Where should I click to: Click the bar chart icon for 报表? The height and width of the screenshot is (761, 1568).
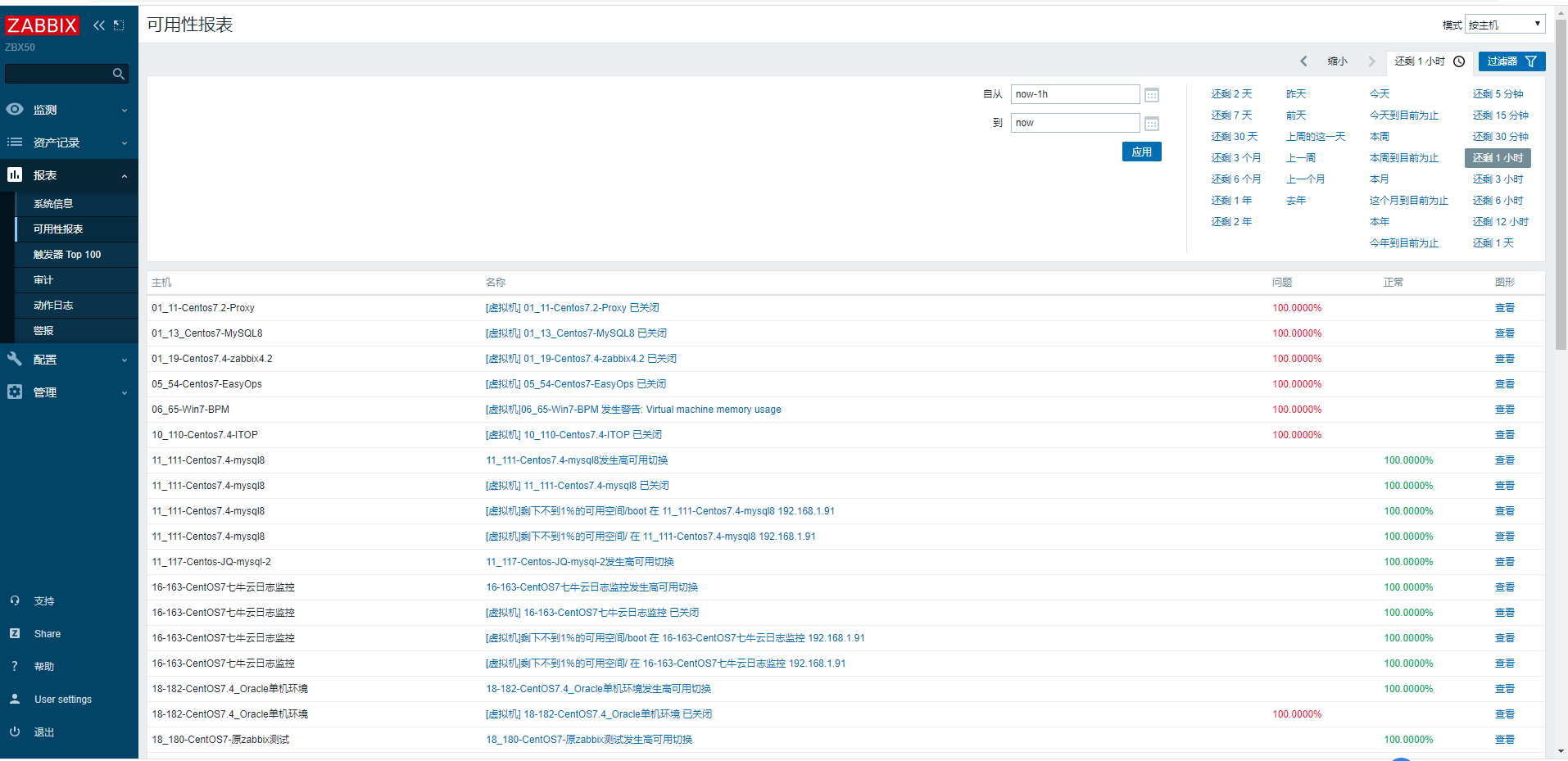pos(15,174)
